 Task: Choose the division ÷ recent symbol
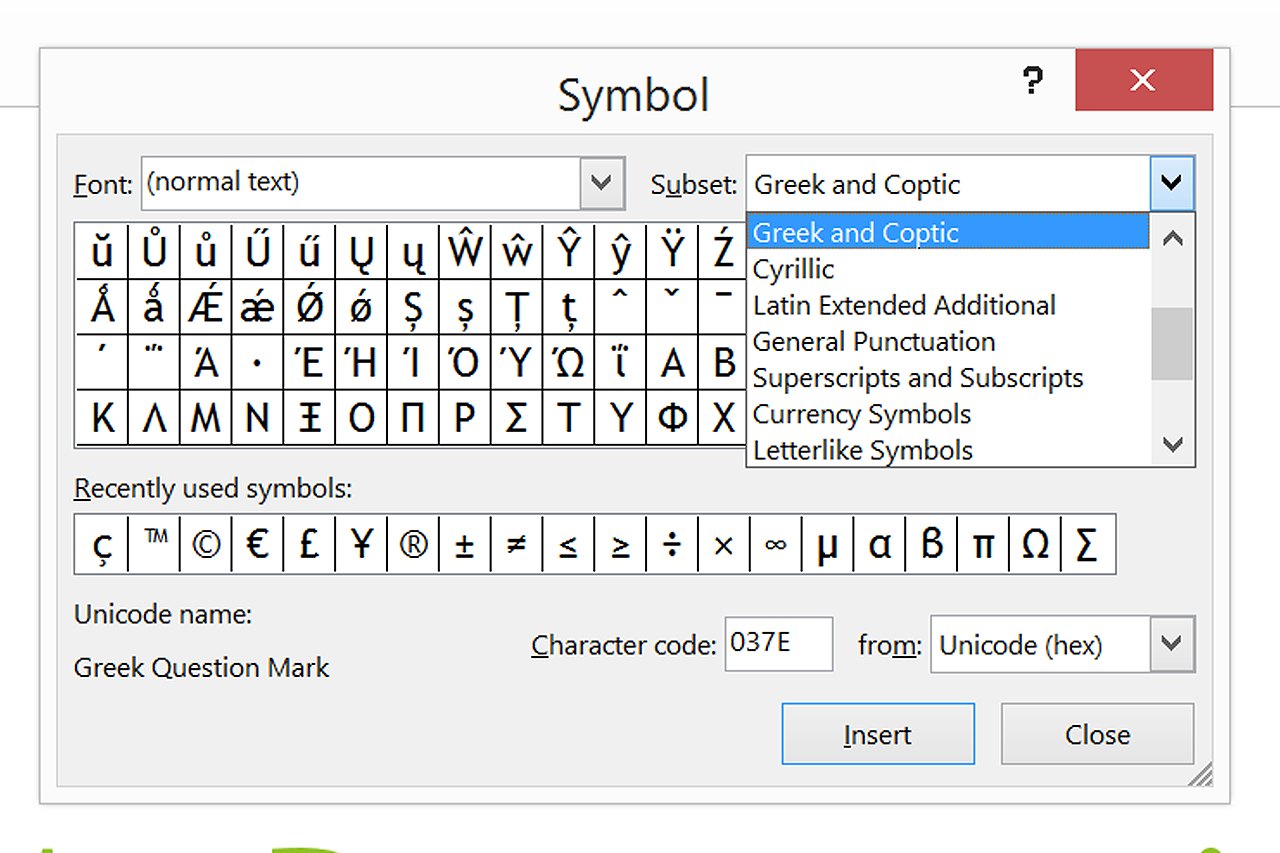[672, 544]
